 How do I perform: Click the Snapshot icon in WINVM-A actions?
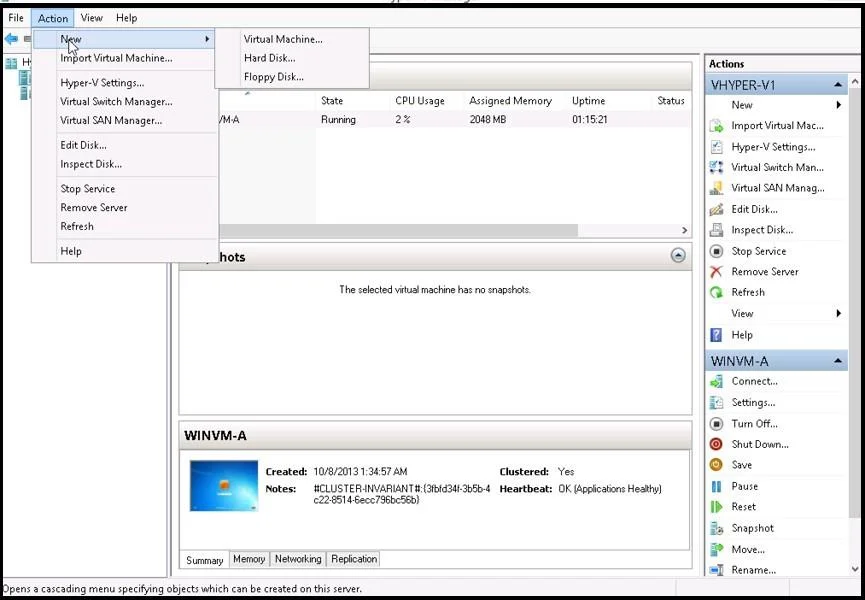point(716,528)
